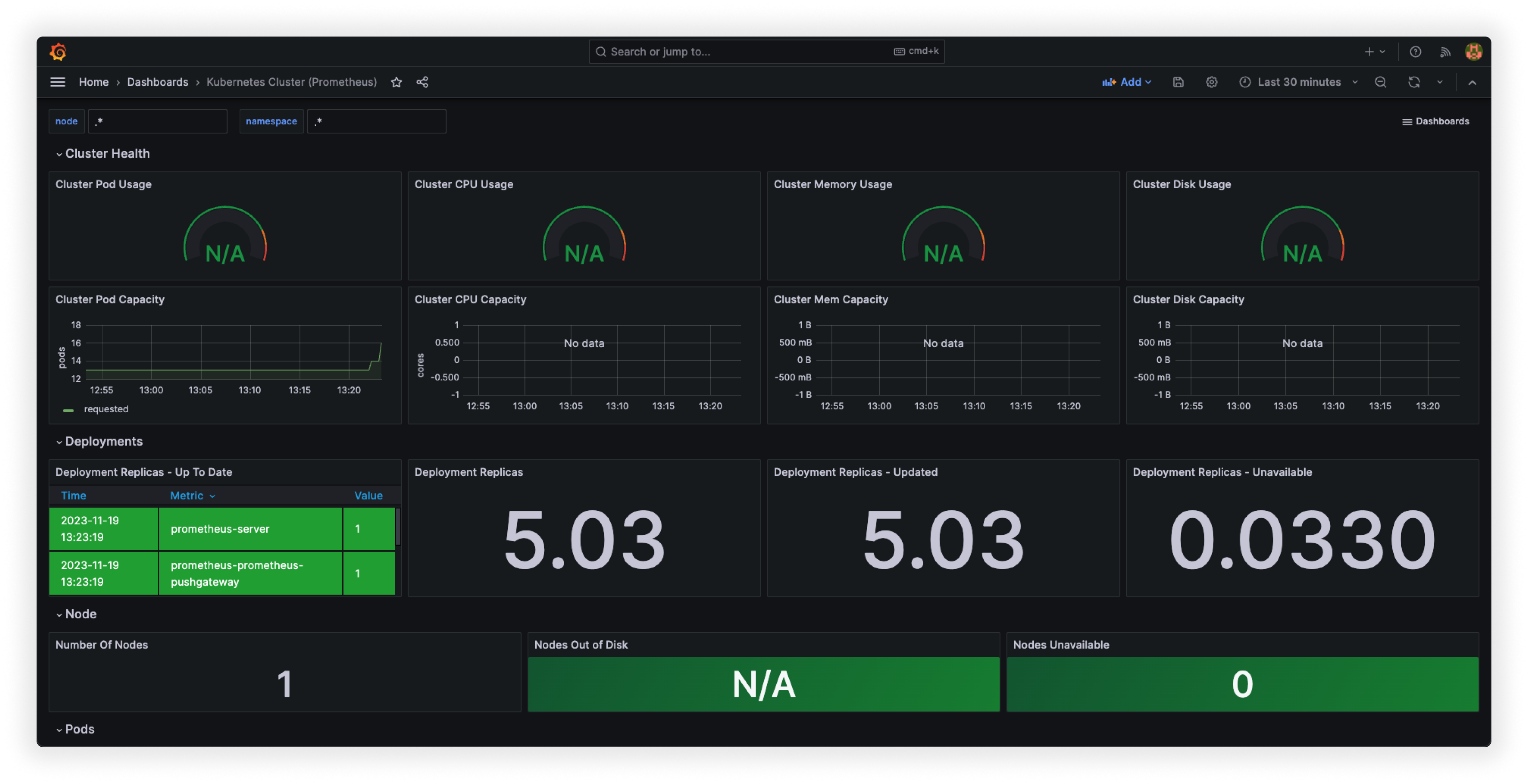Zoom out the time range
This screenshot has width=1528, height=784.
pos(1380,82)
